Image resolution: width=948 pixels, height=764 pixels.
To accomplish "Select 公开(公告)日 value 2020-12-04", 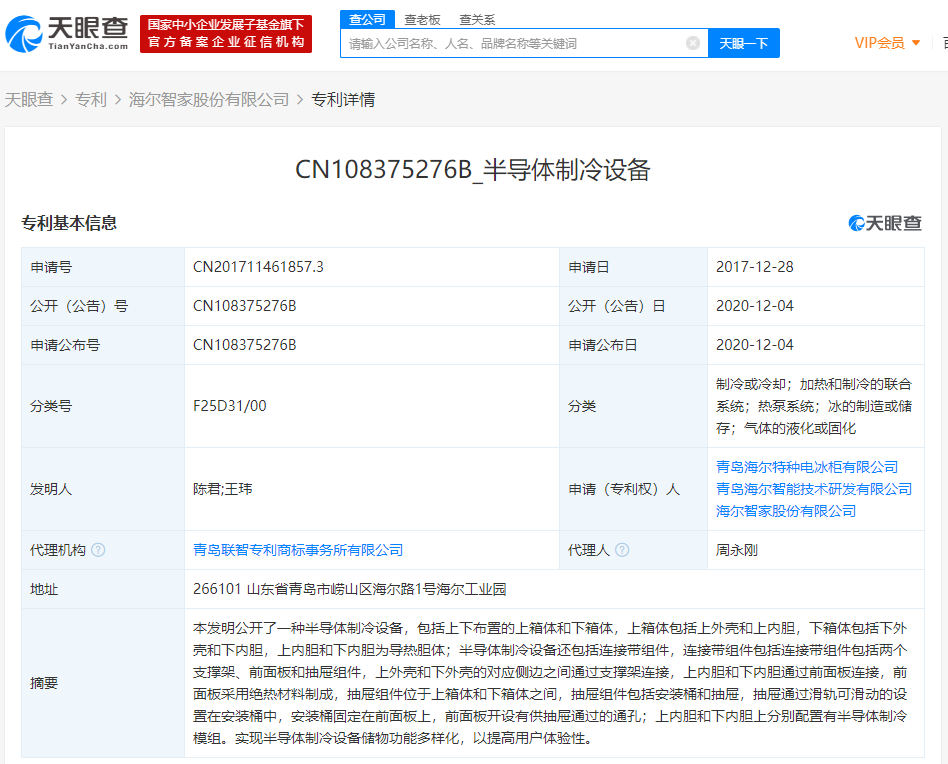I will (755, 306).
